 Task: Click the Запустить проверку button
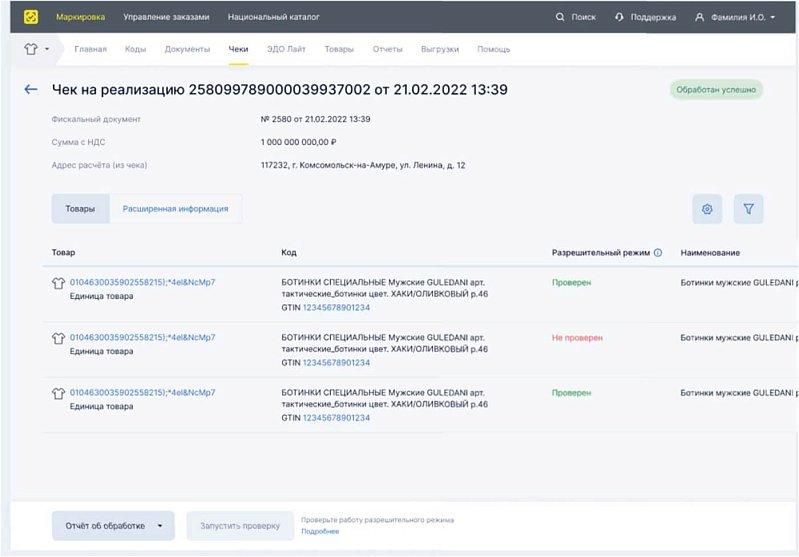coord(240,525)
